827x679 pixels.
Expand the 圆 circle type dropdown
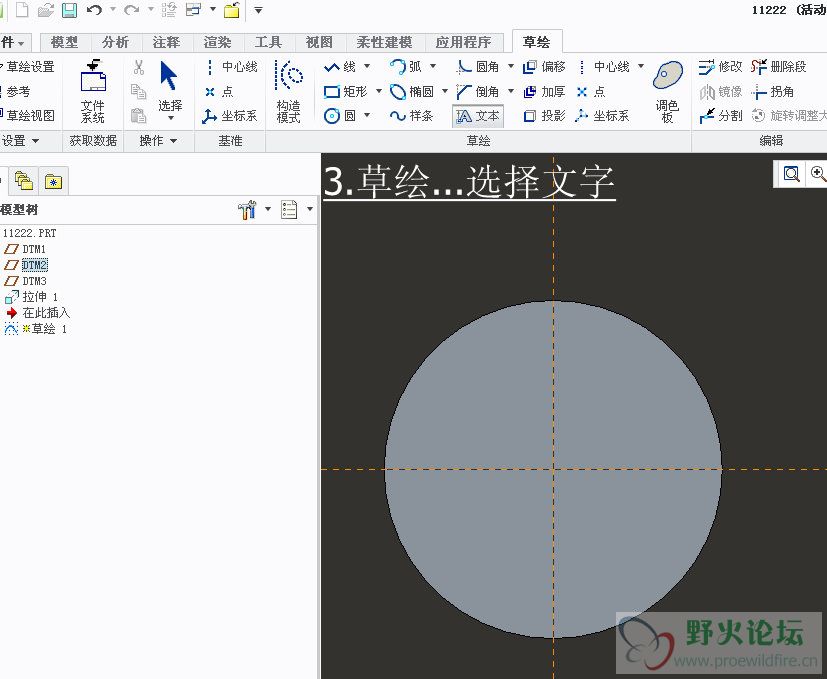click(x=367, y=116)
